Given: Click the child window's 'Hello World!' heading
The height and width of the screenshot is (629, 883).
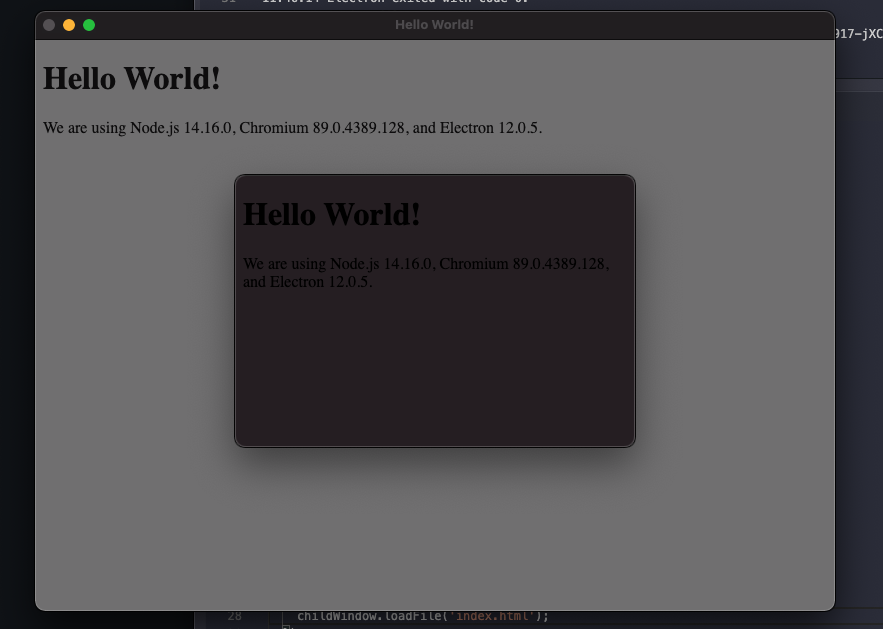Looking at the screenshot, I should point(331,214).
